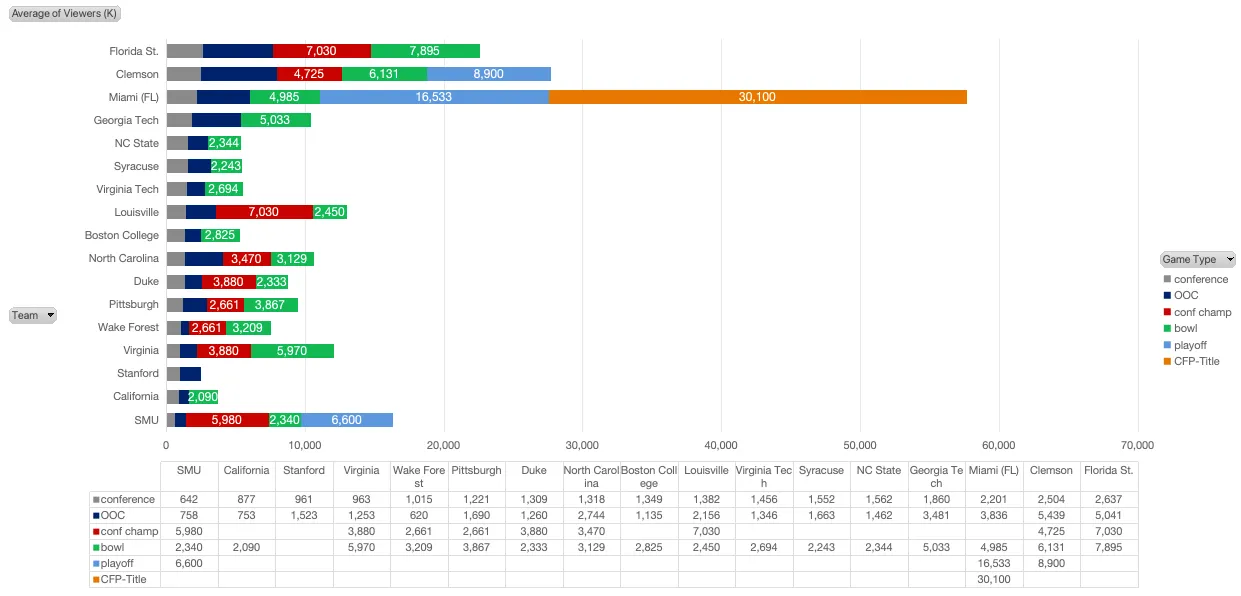
Task: Click Miami's orange 30,100 CFP-Title bar
Action: [758, 97]
